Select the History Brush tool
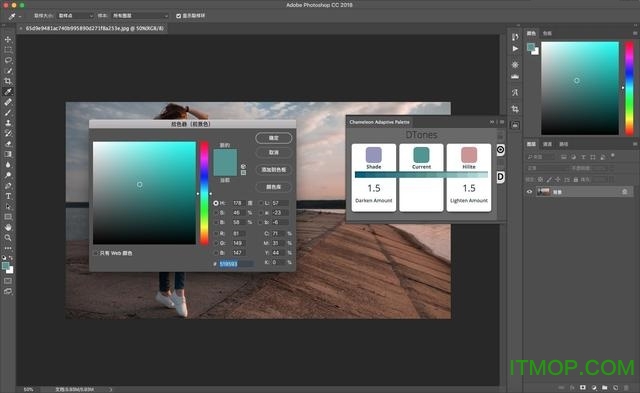 click(8, 133)
